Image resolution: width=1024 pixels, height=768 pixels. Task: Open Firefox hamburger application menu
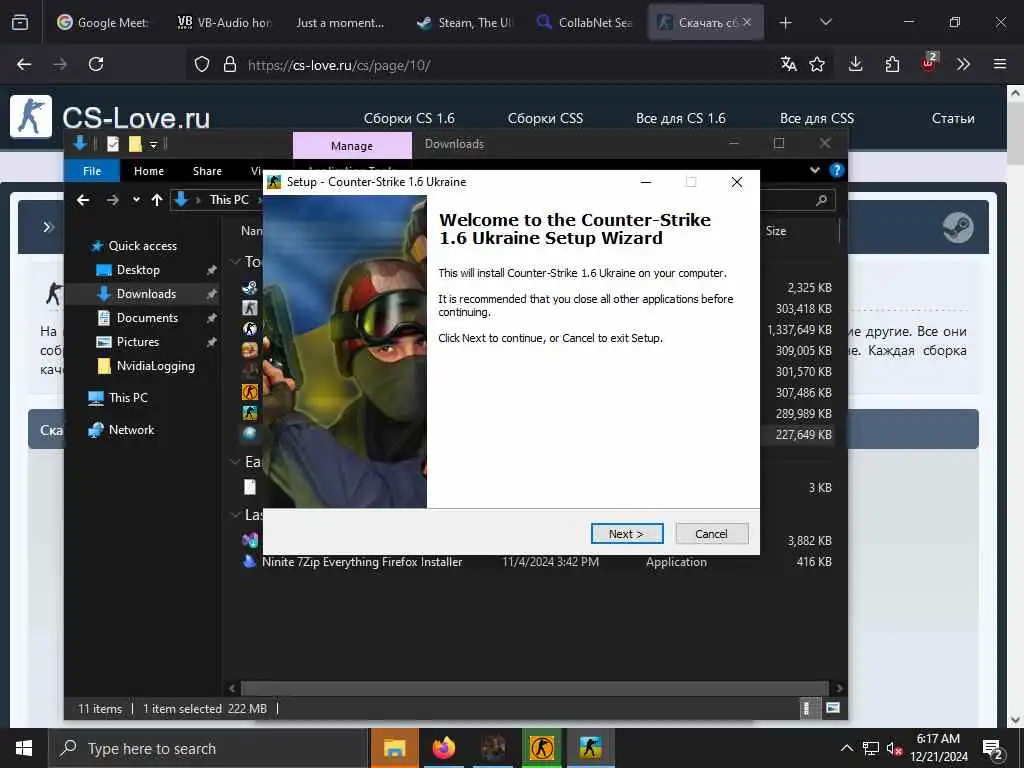click(x=1000, y=64)
